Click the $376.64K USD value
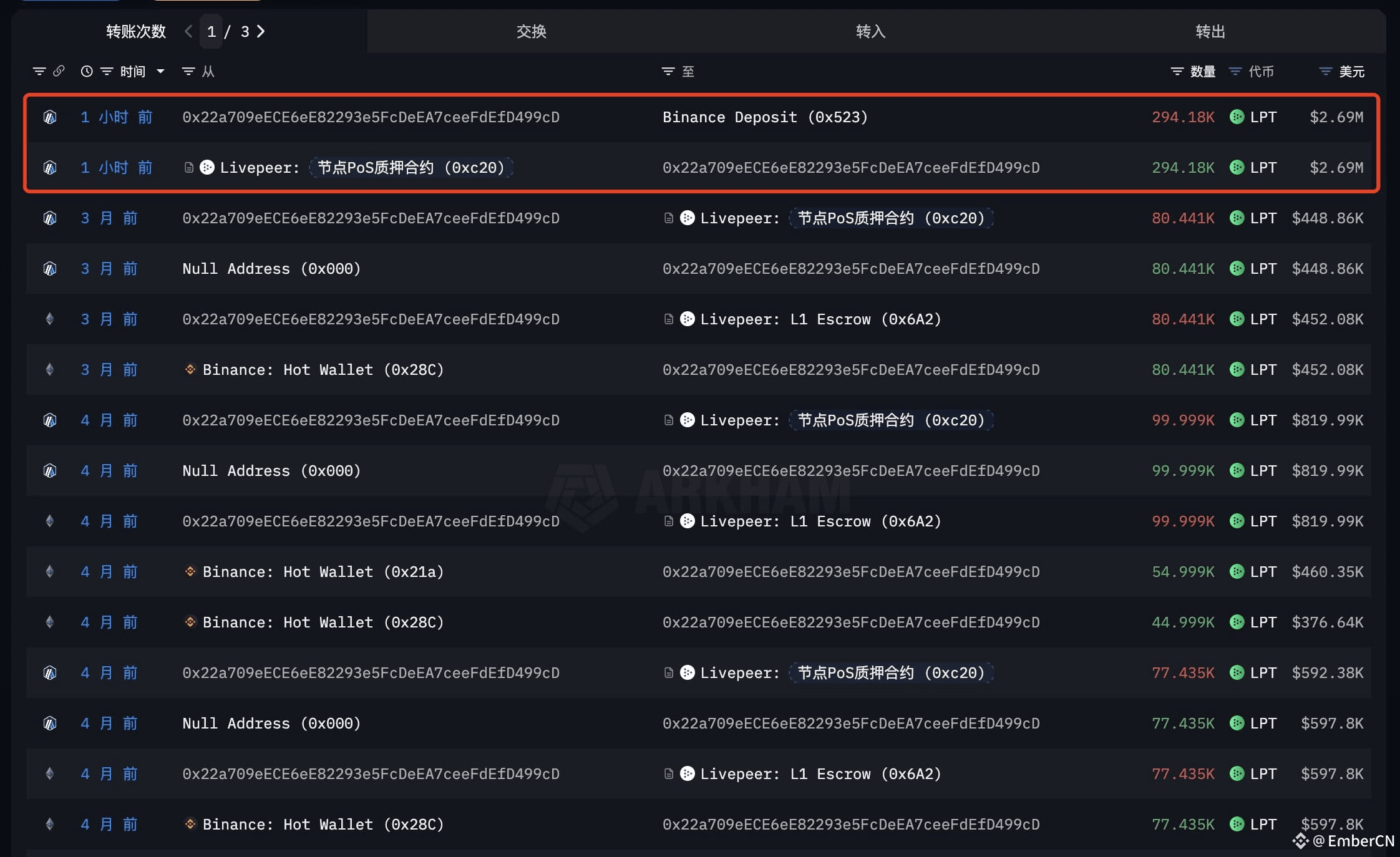 coord(1328,622)
